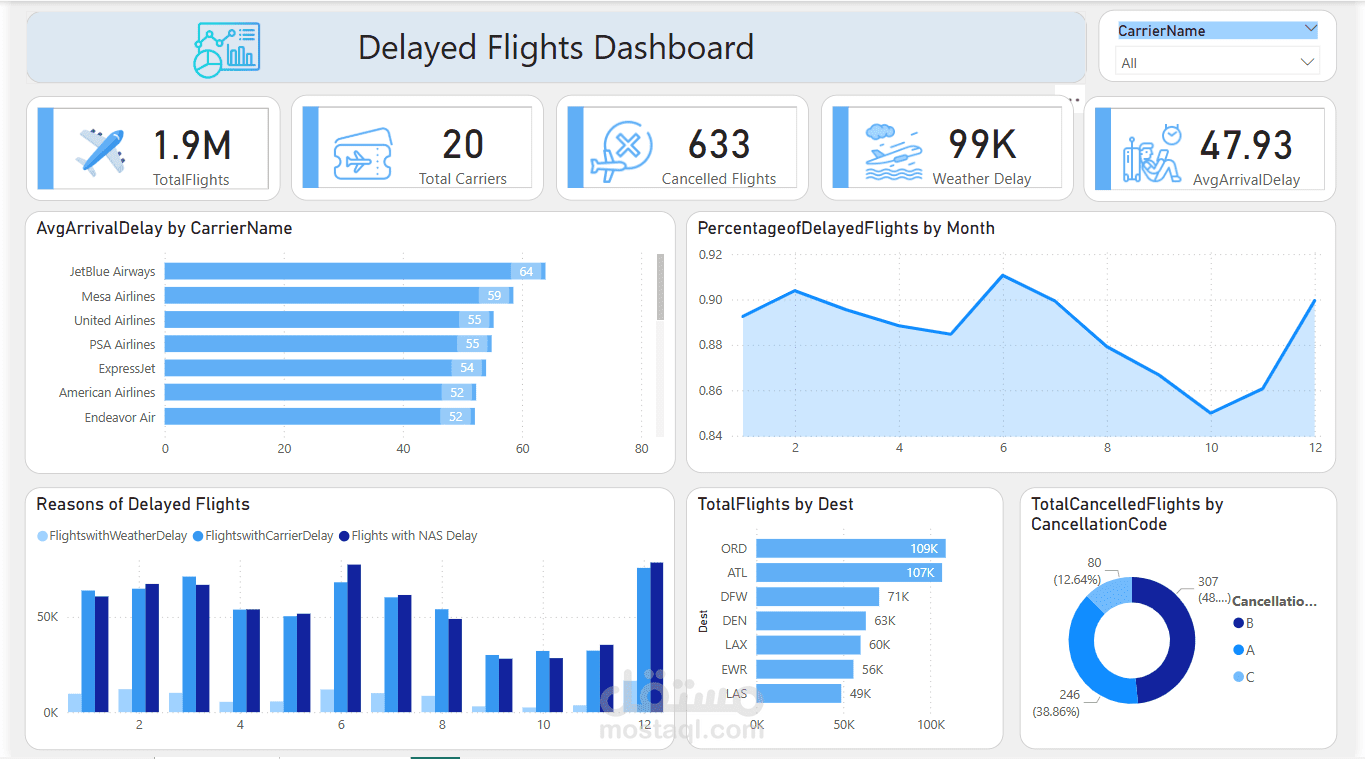1365x759 pixels.
Task: Click the month 6 peak on line chart
Action: (x=1003, y=275)
